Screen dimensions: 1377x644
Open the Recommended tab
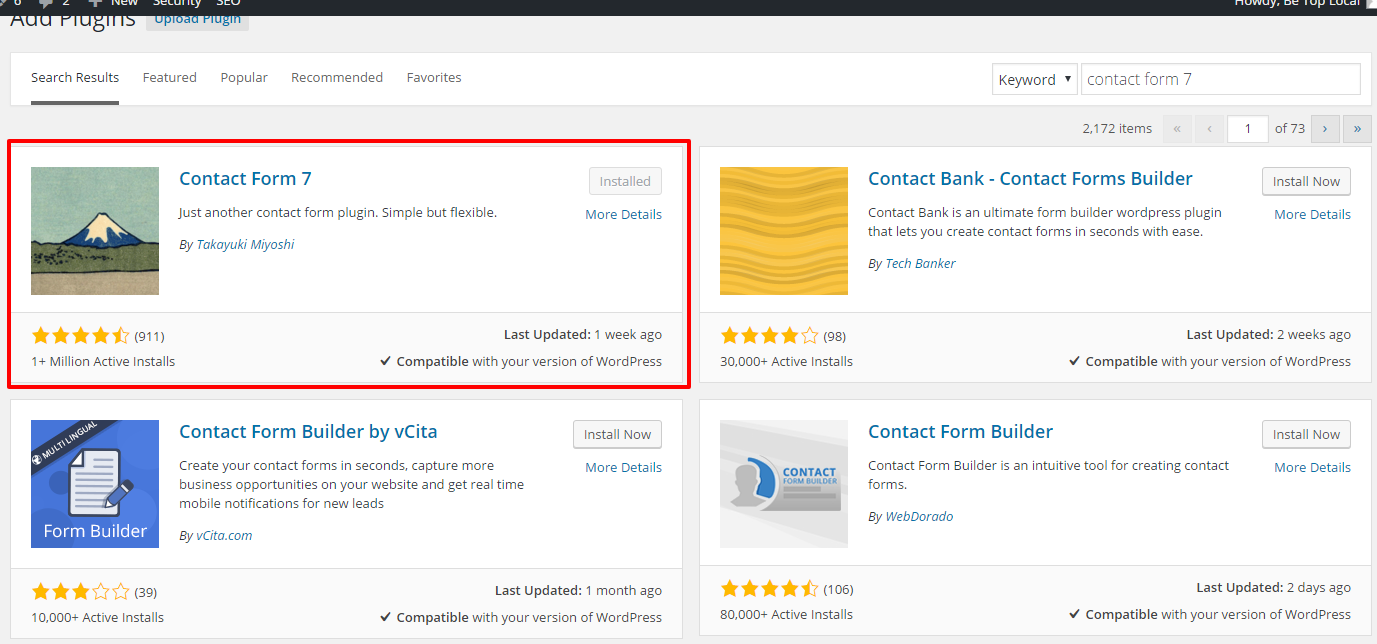click(x=337, y=78)
